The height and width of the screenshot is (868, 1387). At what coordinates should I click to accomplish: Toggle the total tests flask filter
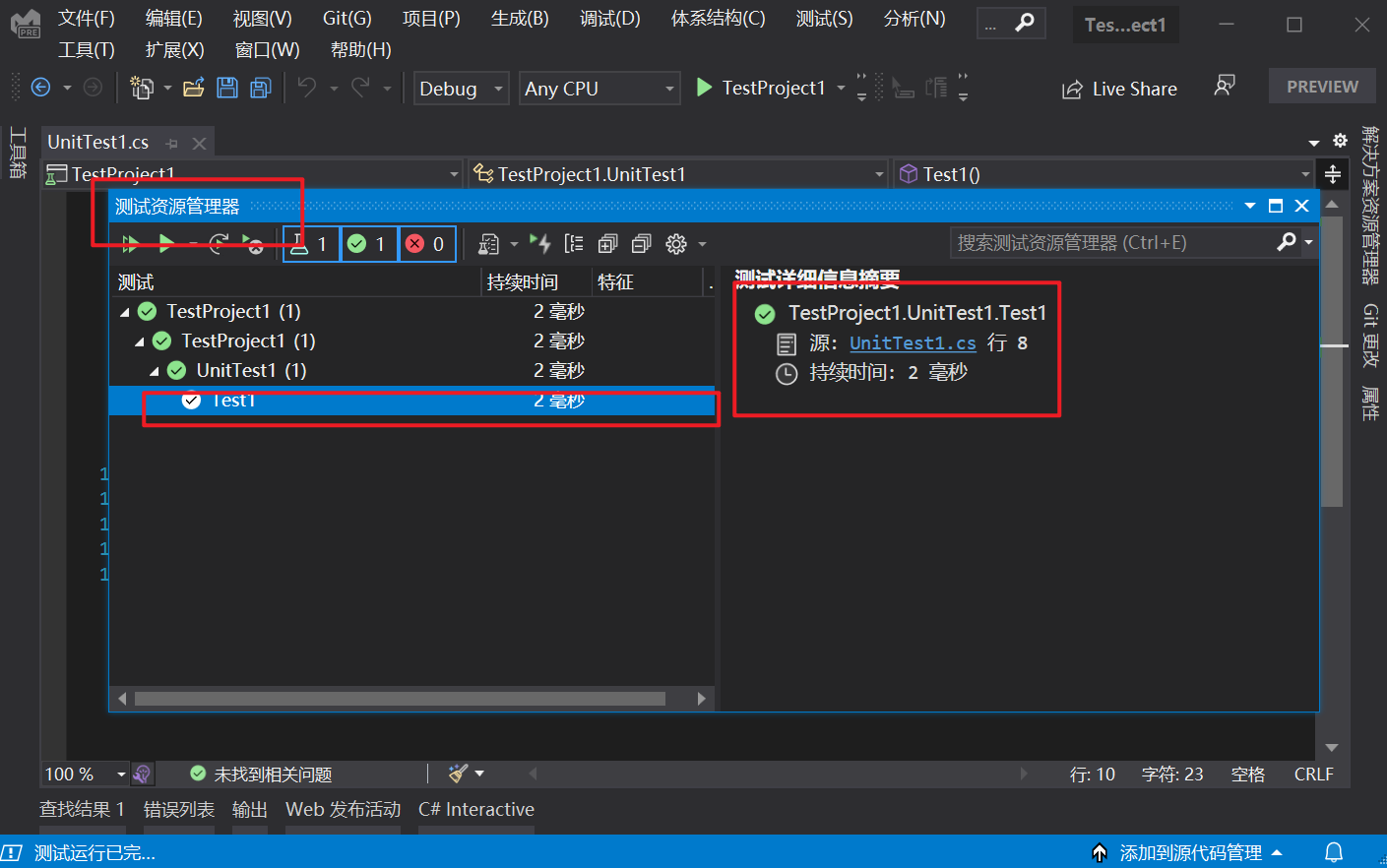pos(311,243)
